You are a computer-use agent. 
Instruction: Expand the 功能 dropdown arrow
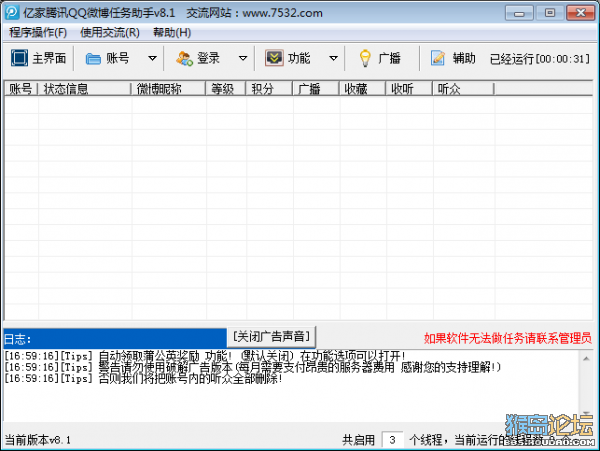tap(333, 59)
